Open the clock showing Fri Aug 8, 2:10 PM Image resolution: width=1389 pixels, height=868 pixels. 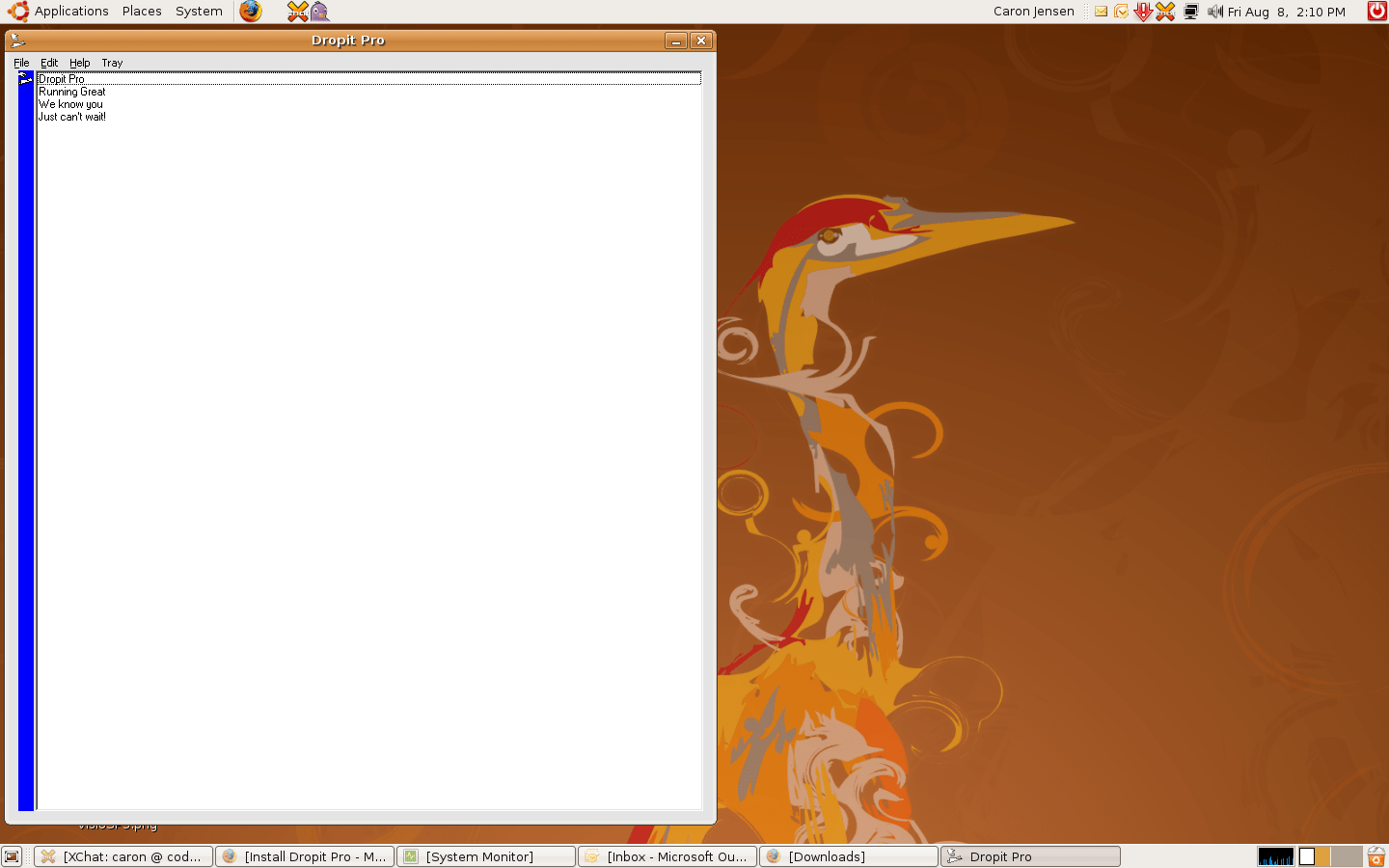[1286, 12]
